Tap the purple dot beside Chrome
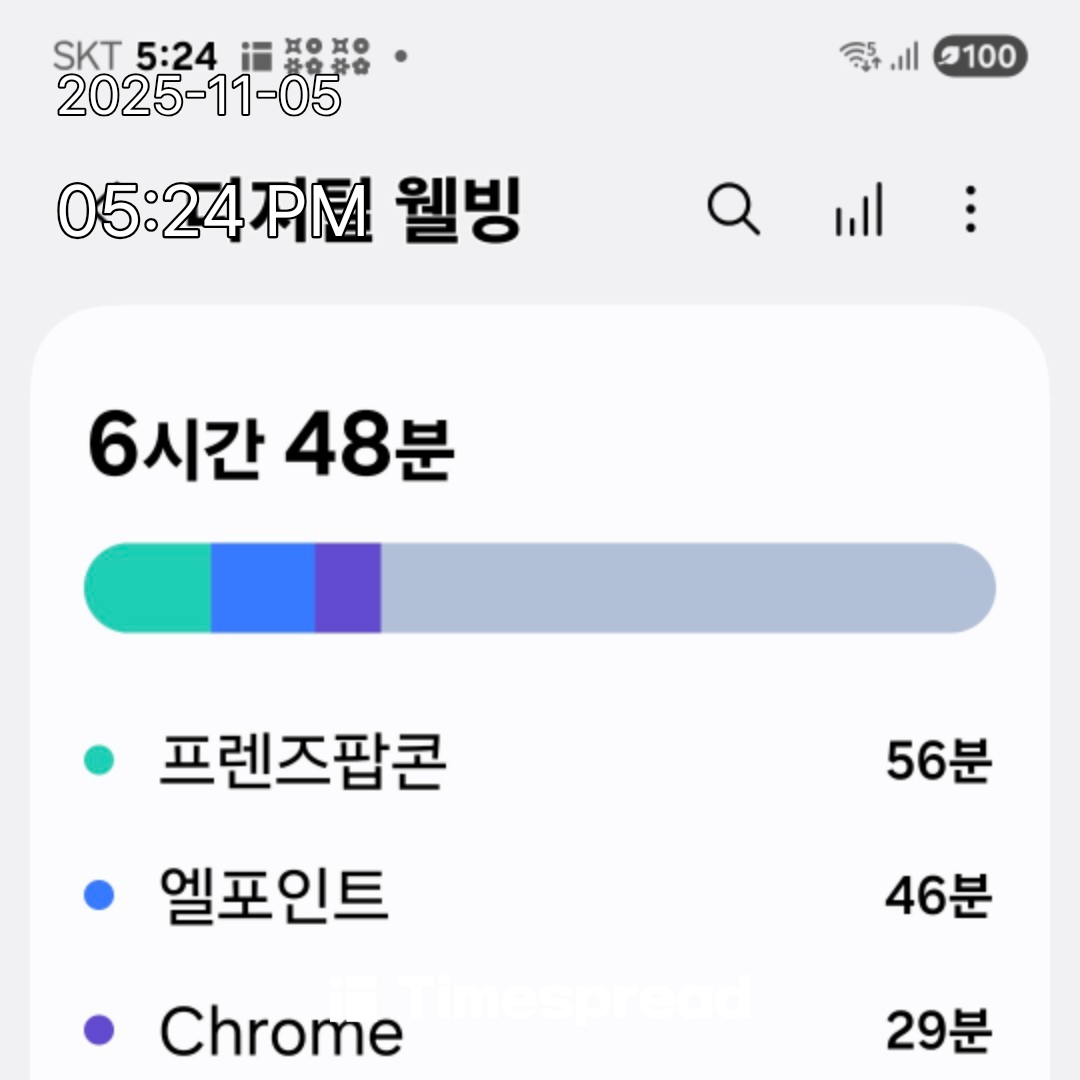This screenshot has width=1080, height=1080. [x=98, y=1029]
